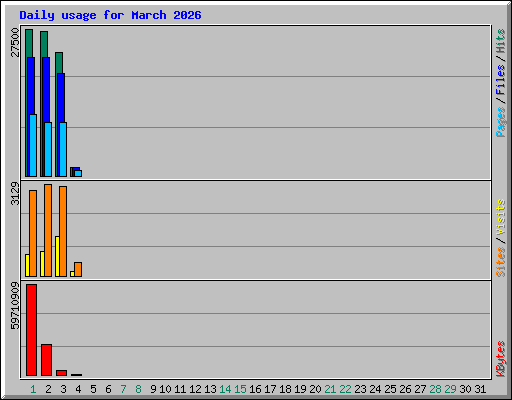Click day 19 on the x-axis
The height and width of the screenshot is (400, 512).
(300, 389)
